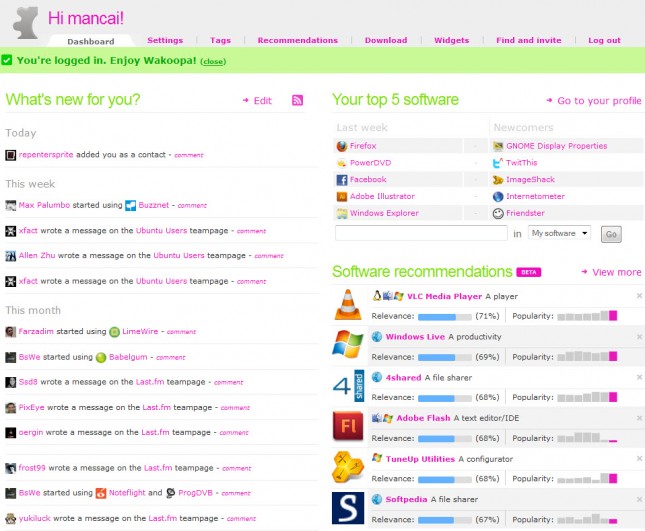Dismiss the Softpedia recommendation
Screen dimensions: 645x531
[639, 499]
